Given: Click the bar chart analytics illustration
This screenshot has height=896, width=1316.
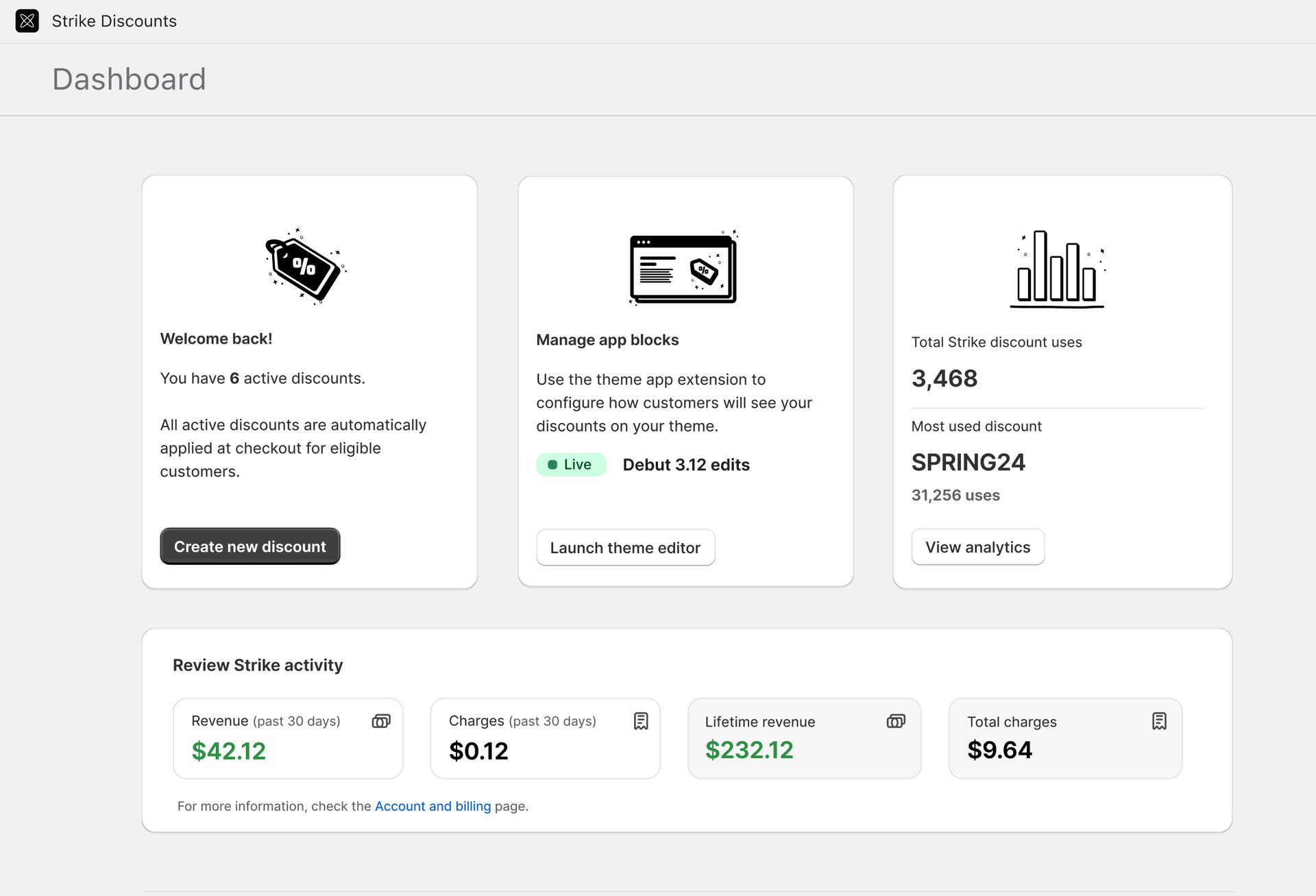Looking at the screenshot, I should [x=1057, y=269].
